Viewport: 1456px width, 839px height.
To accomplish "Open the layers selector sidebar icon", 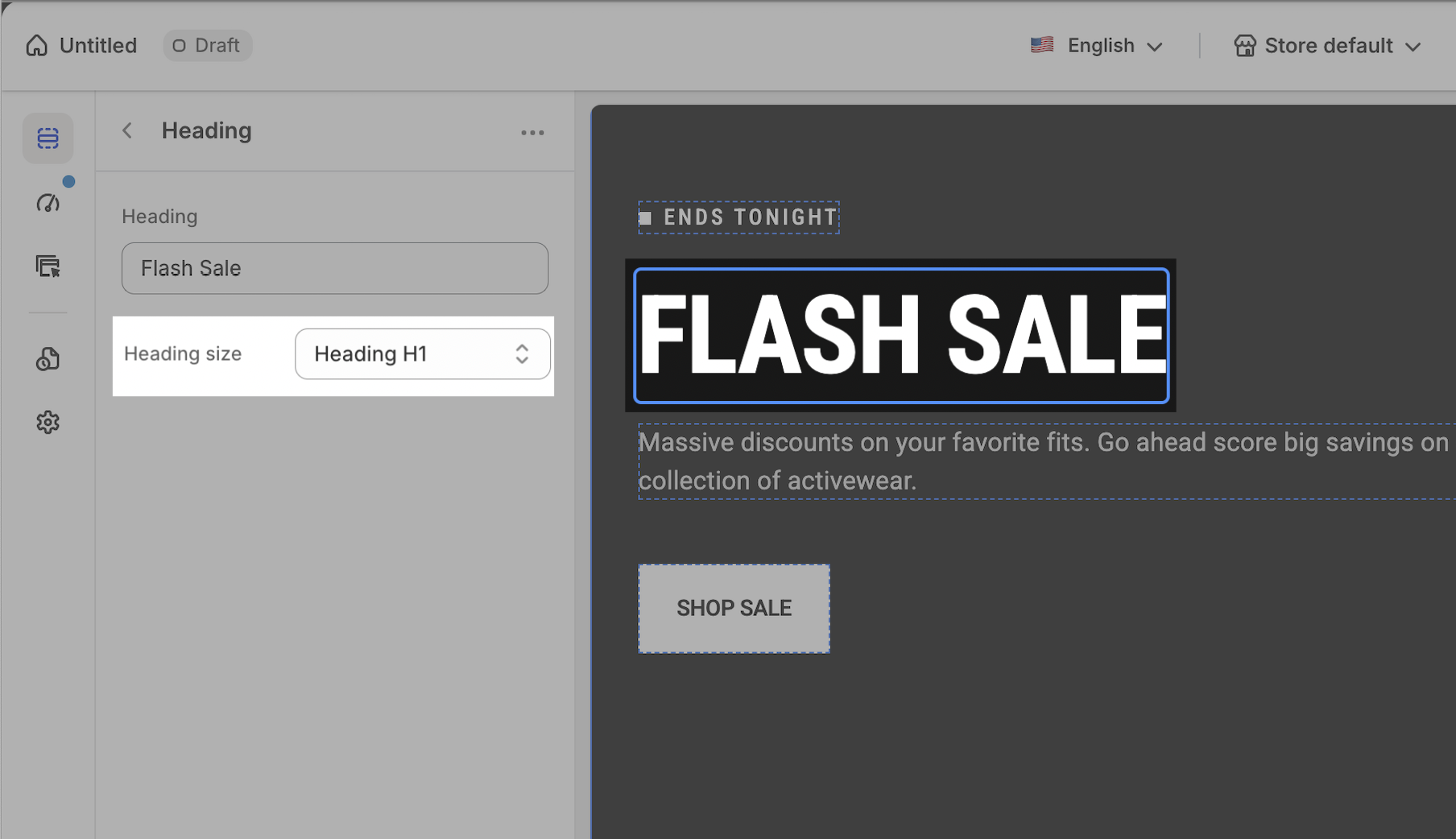I will (48, 267).
